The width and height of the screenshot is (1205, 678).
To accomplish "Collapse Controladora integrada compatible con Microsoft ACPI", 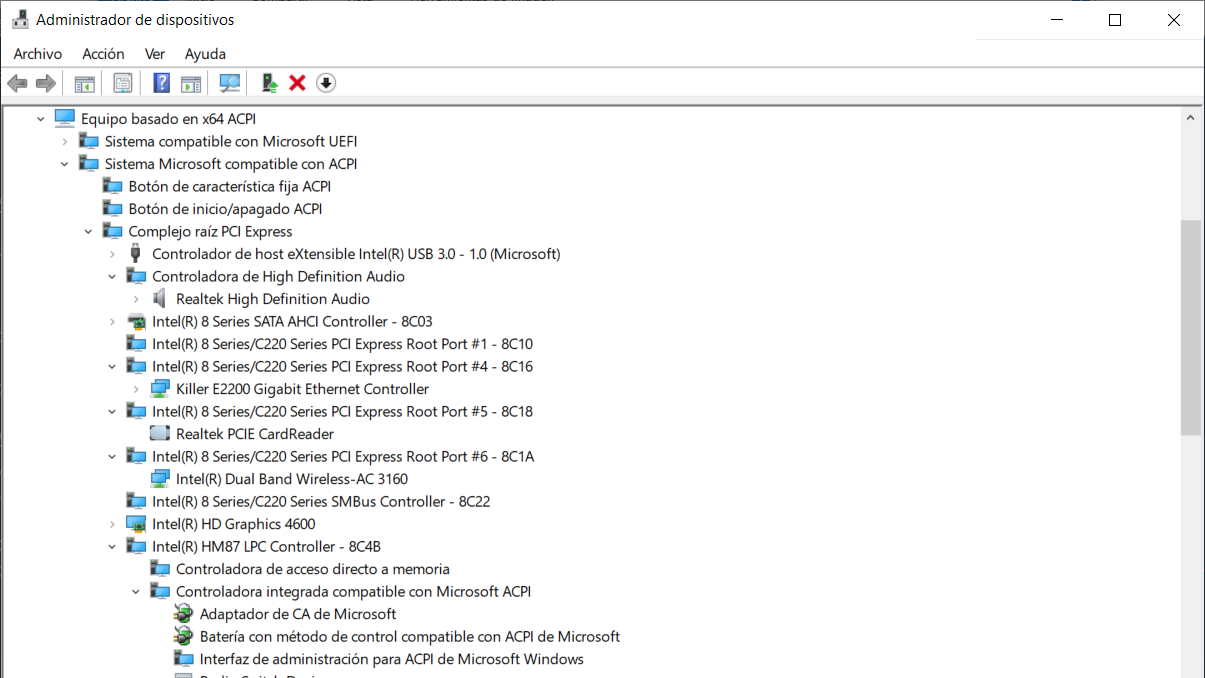I will (x=136, y=592).
